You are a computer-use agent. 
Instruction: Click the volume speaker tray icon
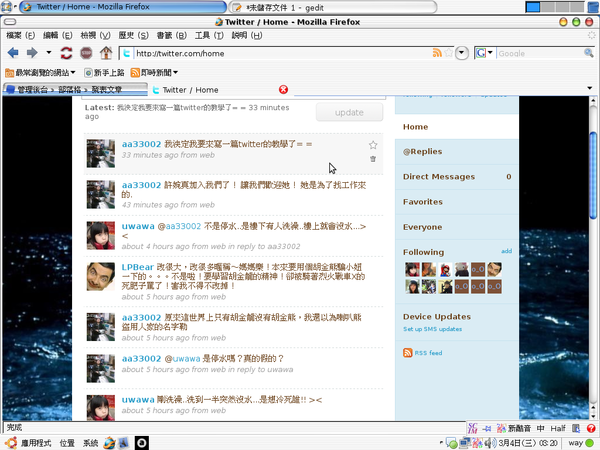489,443
